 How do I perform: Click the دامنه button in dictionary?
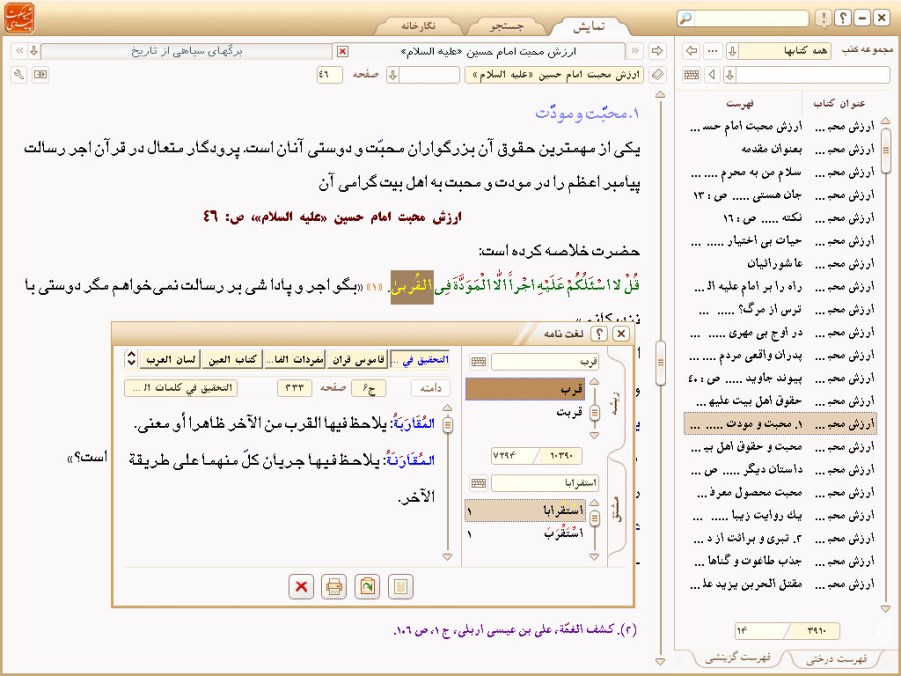tap(430, 388)
